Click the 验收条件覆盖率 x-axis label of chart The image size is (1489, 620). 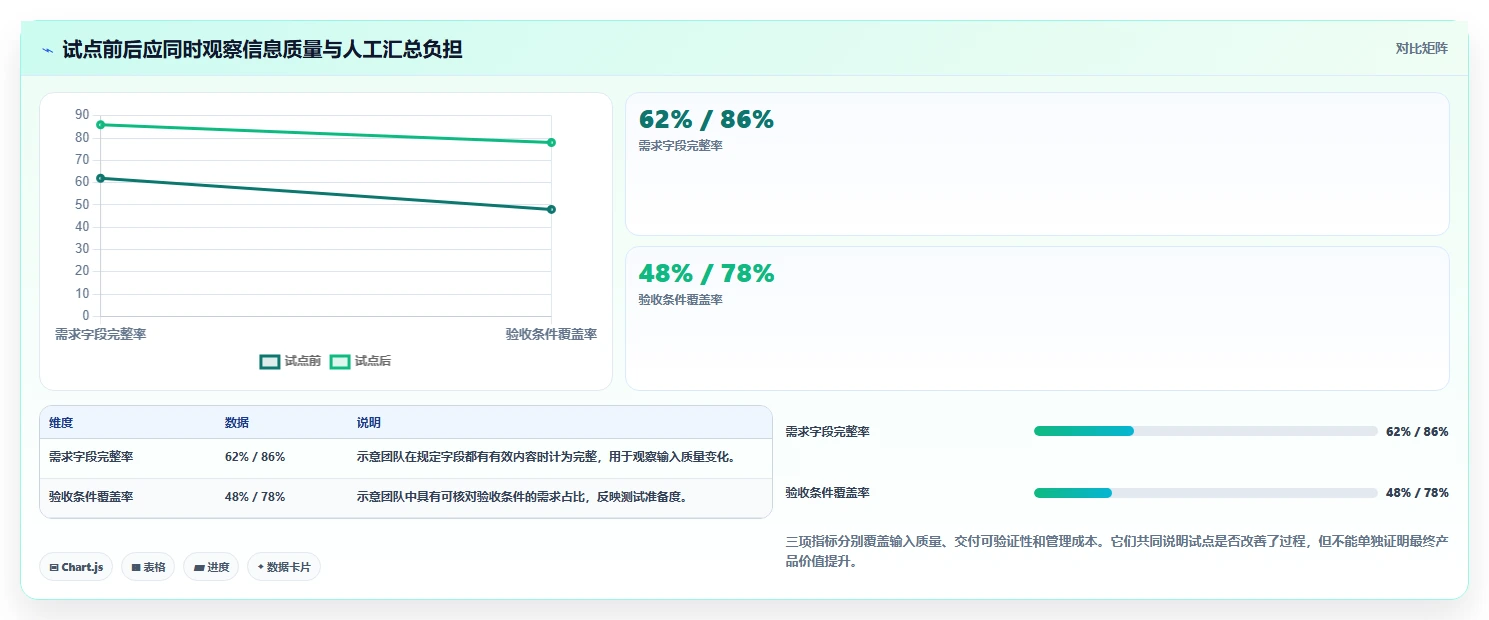551,335
